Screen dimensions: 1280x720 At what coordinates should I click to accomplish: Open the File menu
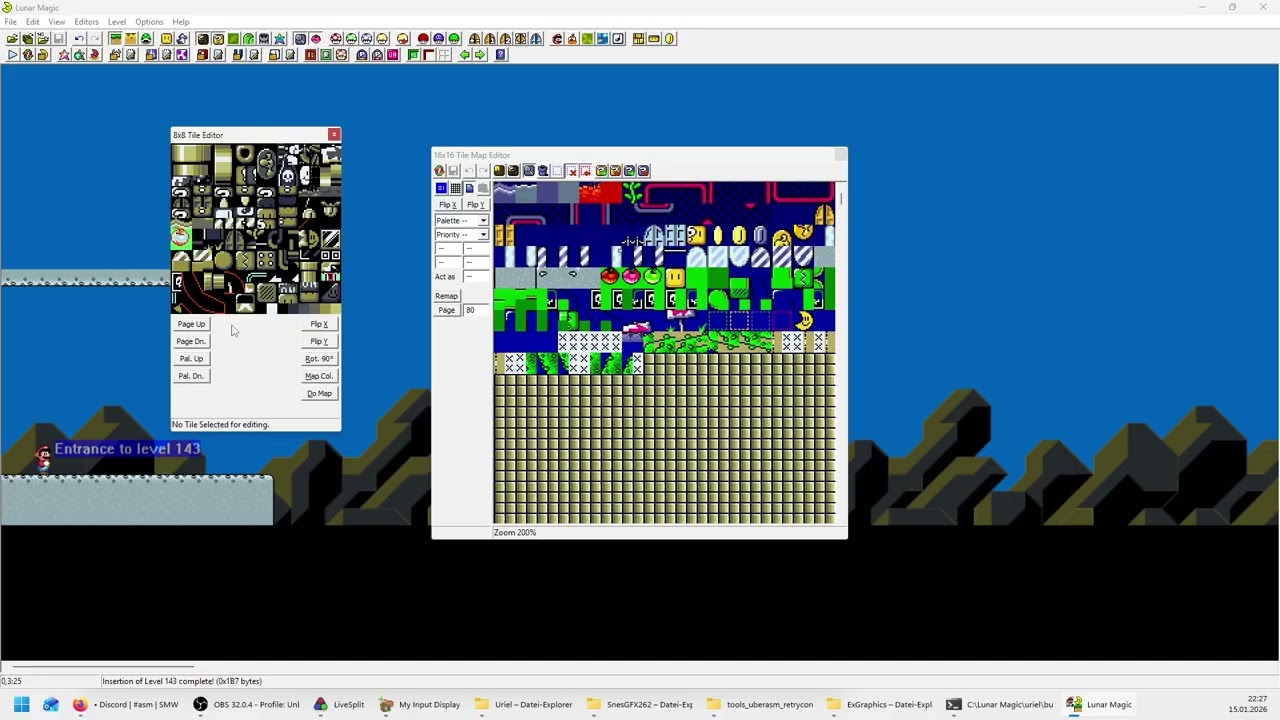pos(10,21)
